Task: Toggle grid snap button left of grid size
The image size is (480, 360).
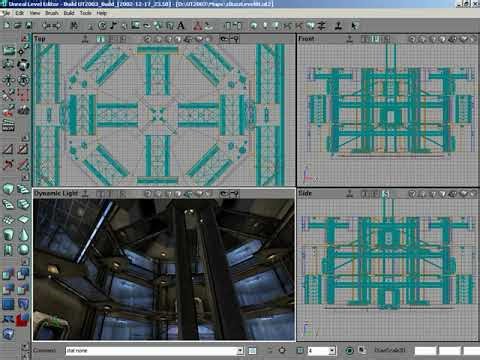Action: [x=300, y=351]
